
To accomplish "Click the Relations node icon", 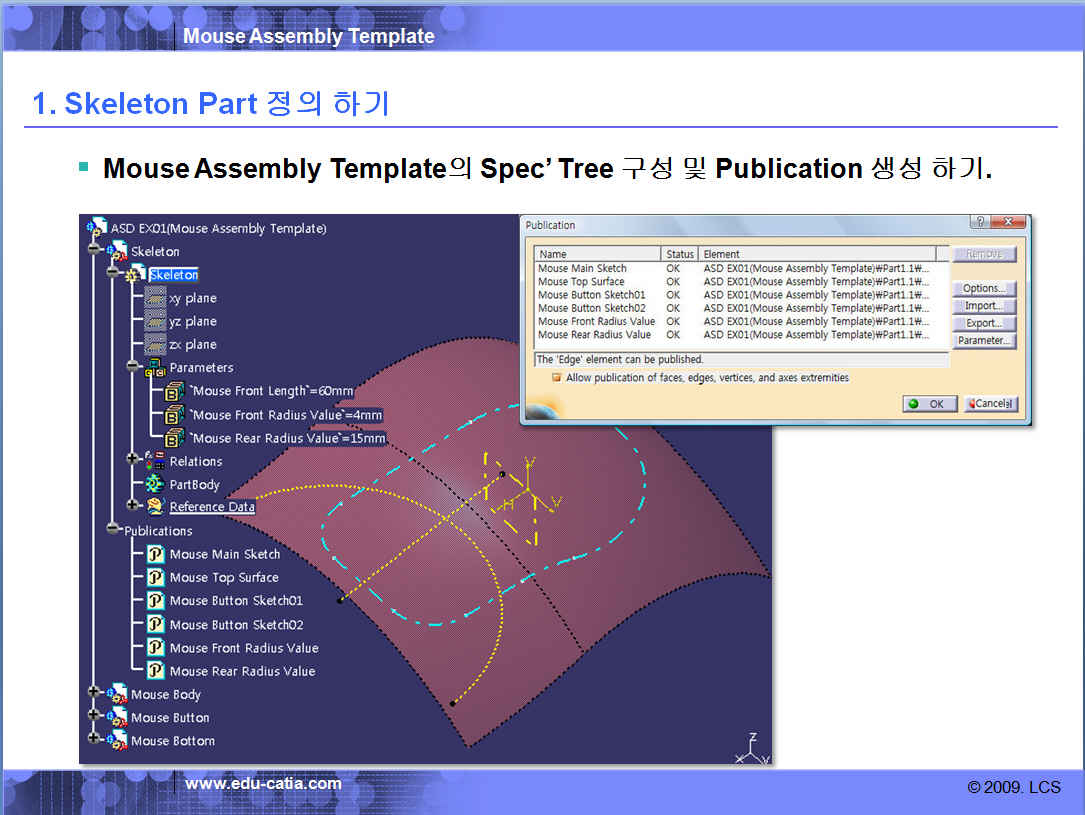I will [155, 461].
